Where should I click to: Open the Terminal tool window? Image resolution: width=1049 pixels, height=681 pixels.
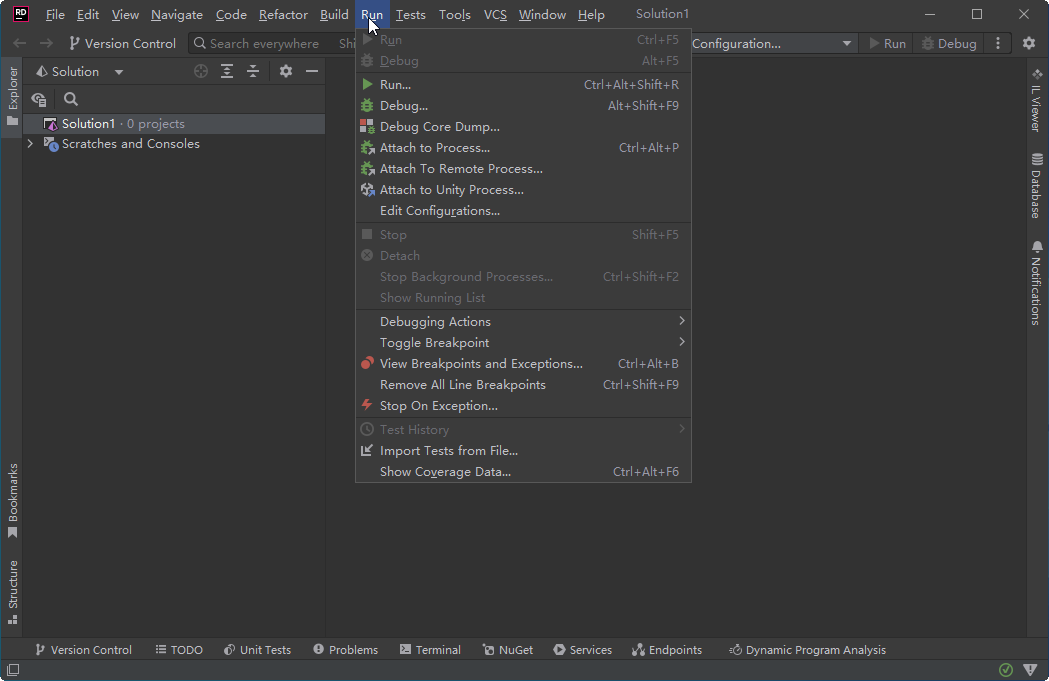(430, 650)
